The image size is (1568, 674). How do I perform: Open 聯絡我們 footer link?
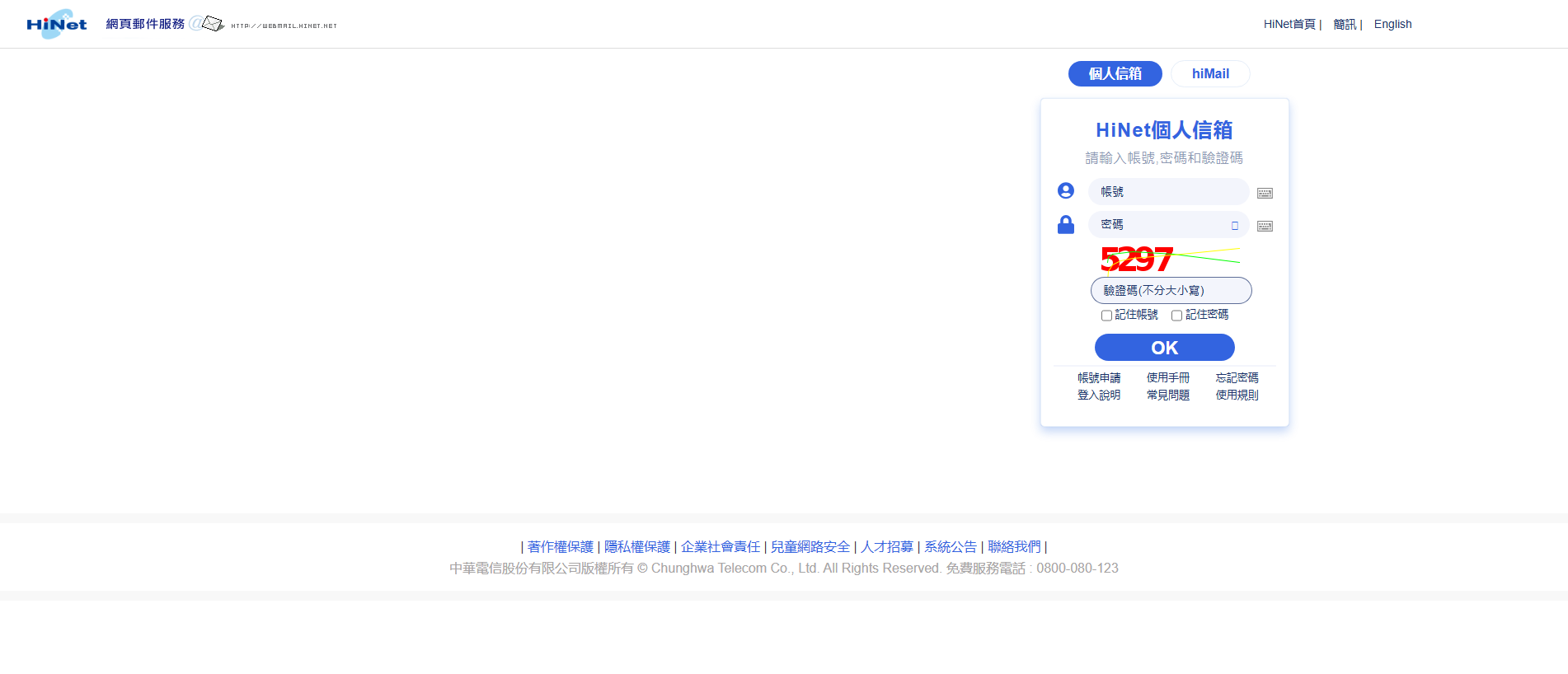coord(1014,546)
